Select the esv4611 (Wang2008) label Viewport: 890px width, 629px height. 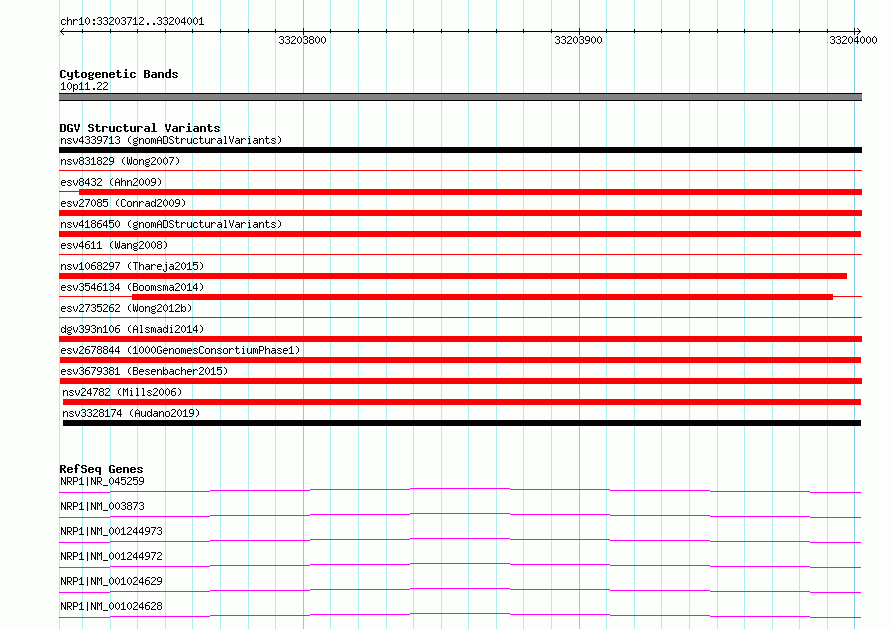pyautogui.click(x=114, y=245)
